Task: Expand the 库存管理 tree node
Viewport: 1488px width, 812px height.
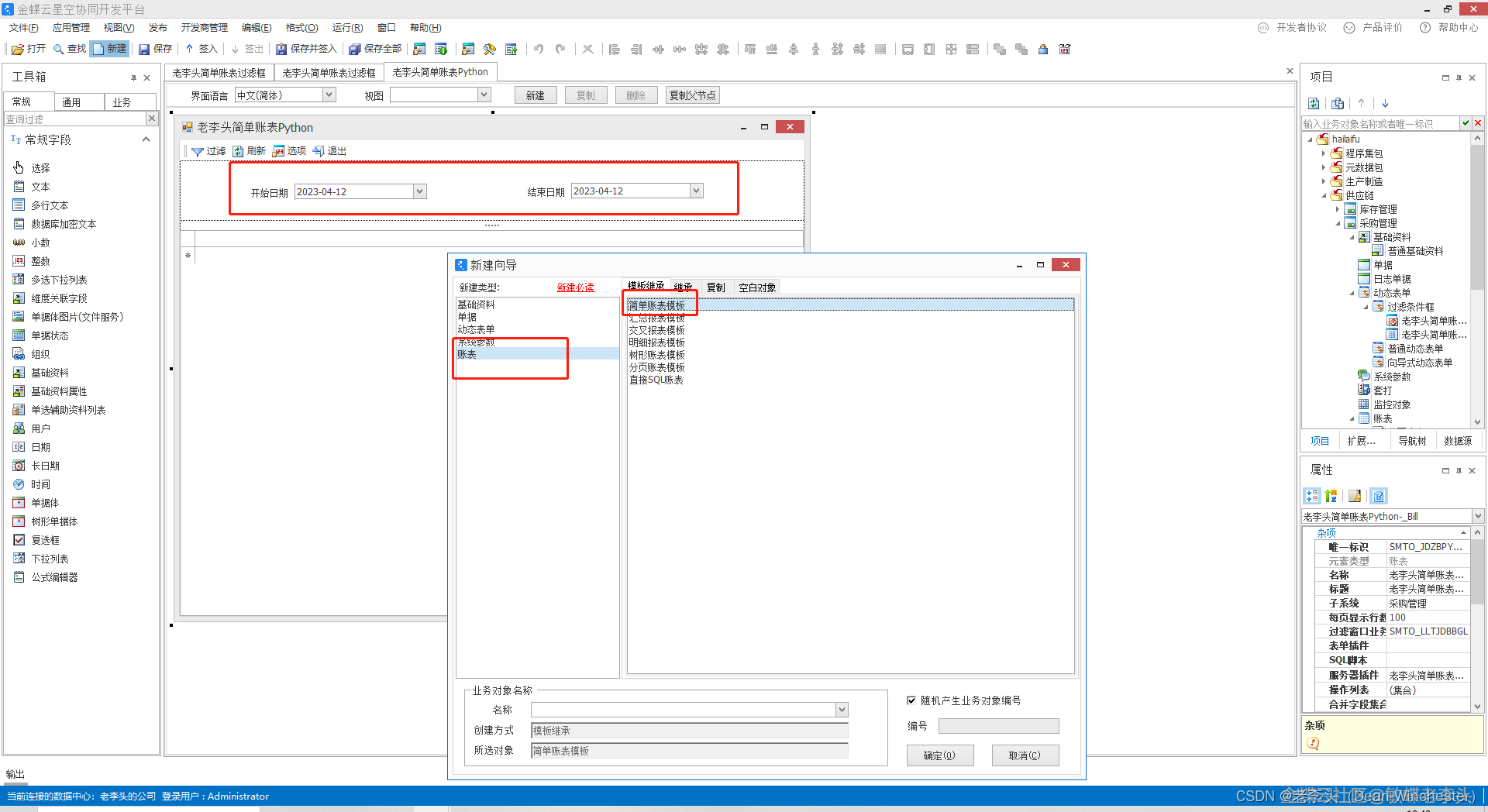Action: coord(1338,209)
